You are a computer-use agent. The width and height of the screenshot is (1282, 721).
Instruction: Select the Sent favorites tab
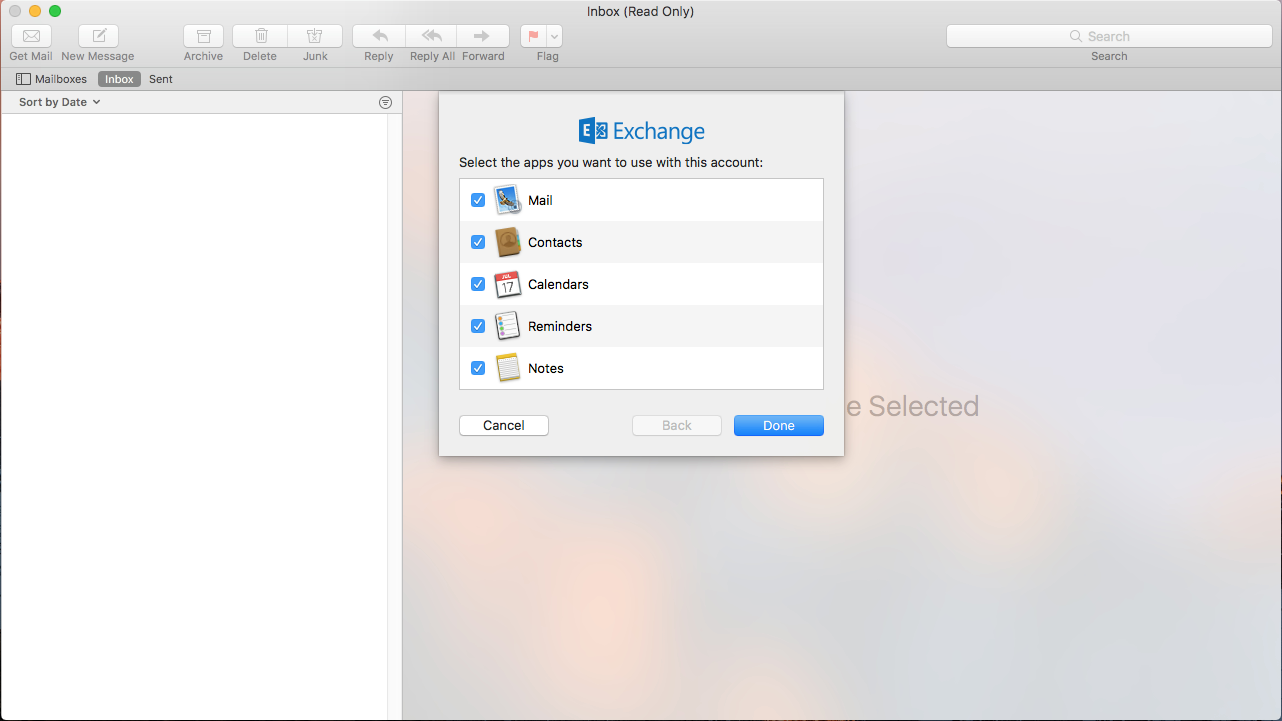coord(161,79)
